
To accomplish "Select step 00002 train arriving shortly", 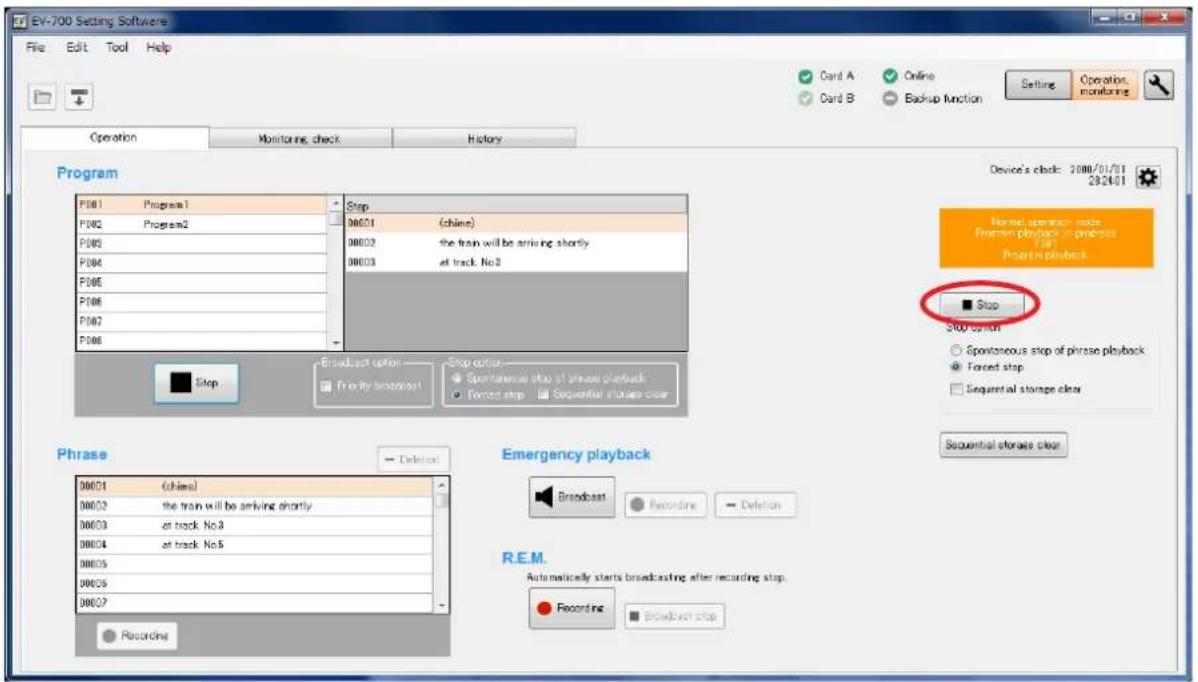I will (x=516, y=243).
